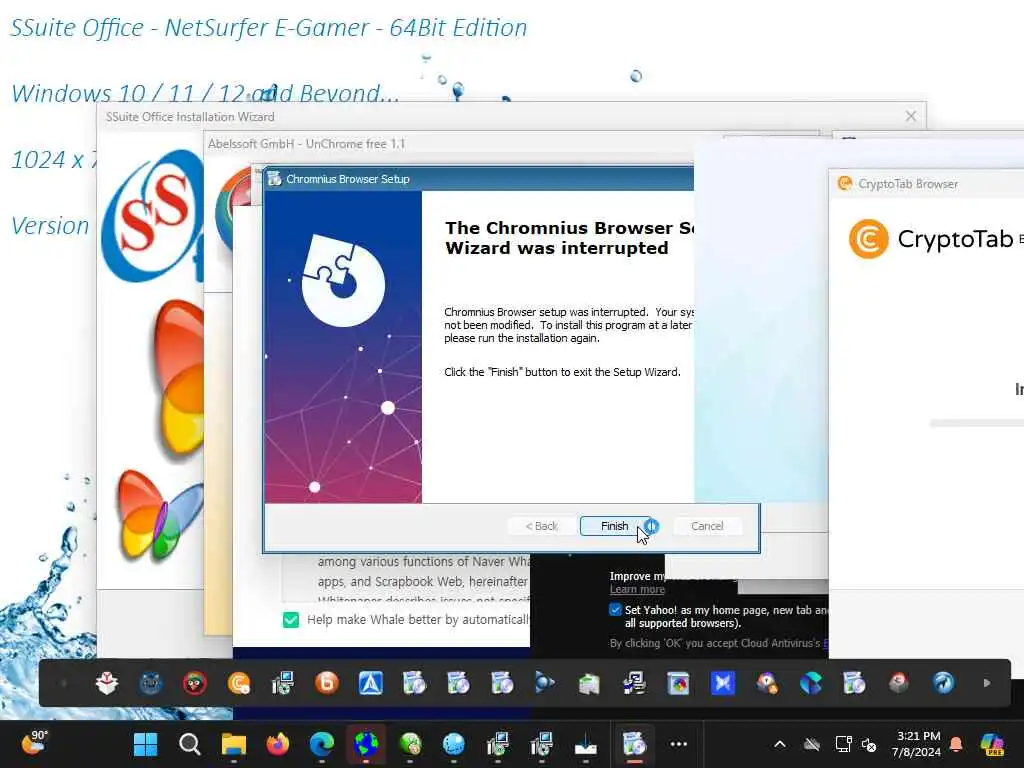Open the muted volume tray icon
This screenshot has width=1024, height=768.
pos(869,744)
